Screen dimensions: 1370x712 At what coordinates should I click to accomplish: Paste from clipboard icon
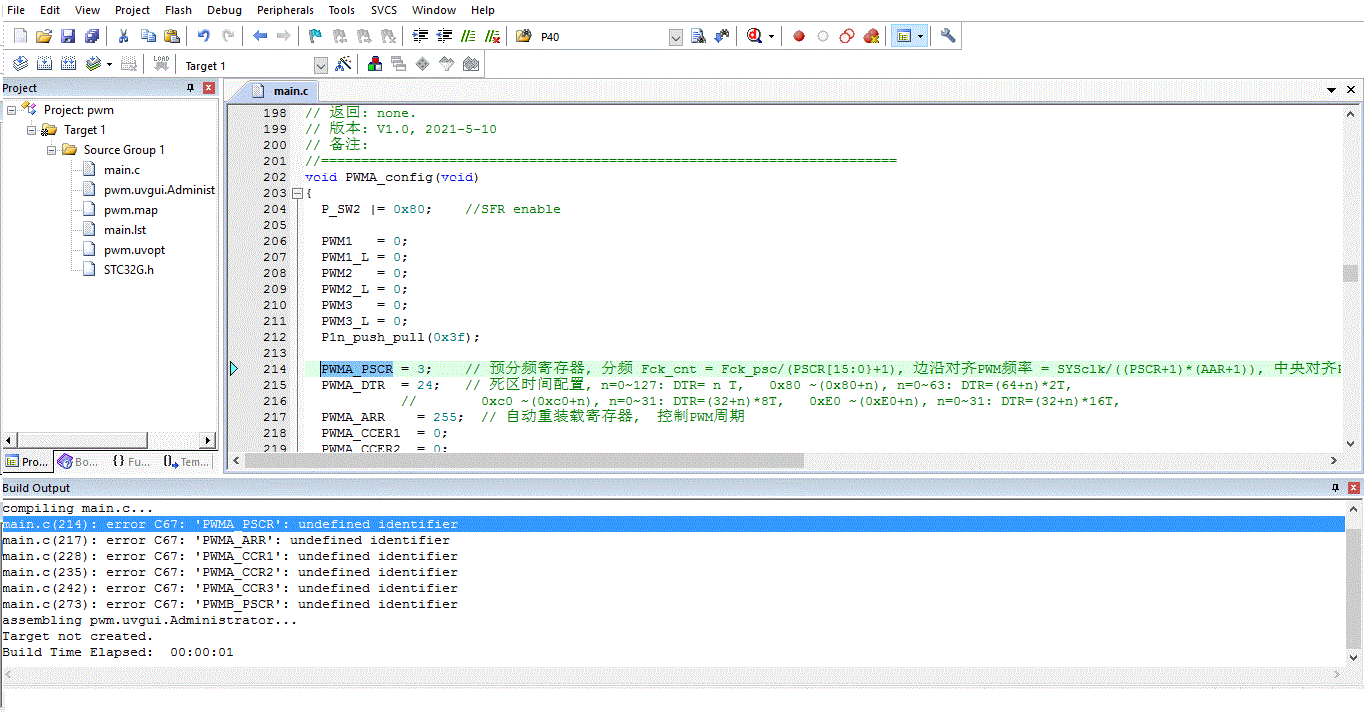172,36
